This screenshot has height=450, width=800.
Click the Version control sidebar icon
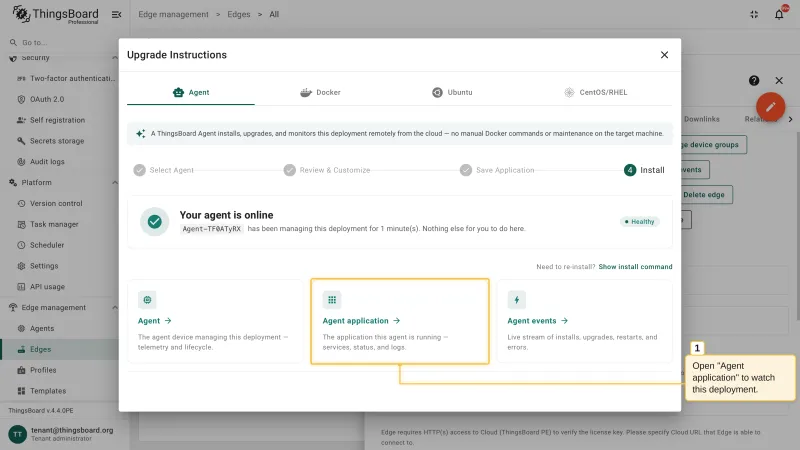pos(21,204)
